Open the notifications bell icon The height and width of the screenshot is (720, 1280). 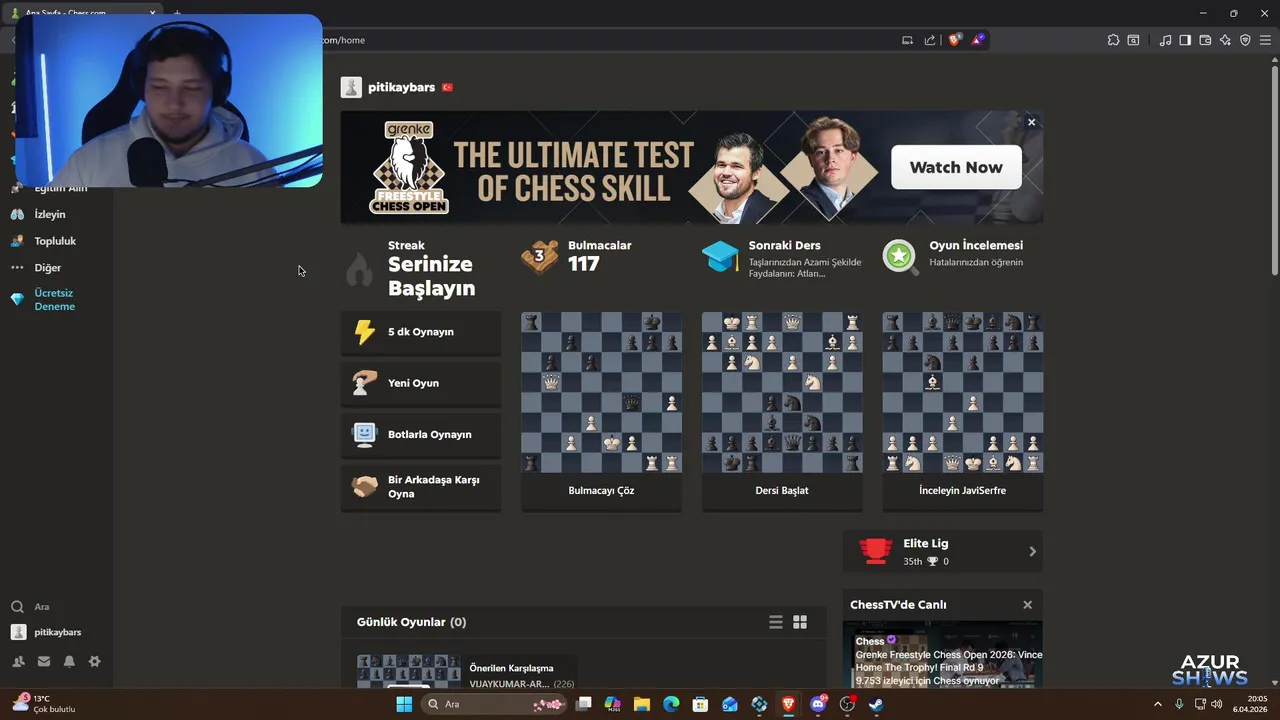[x=69, y=661]
